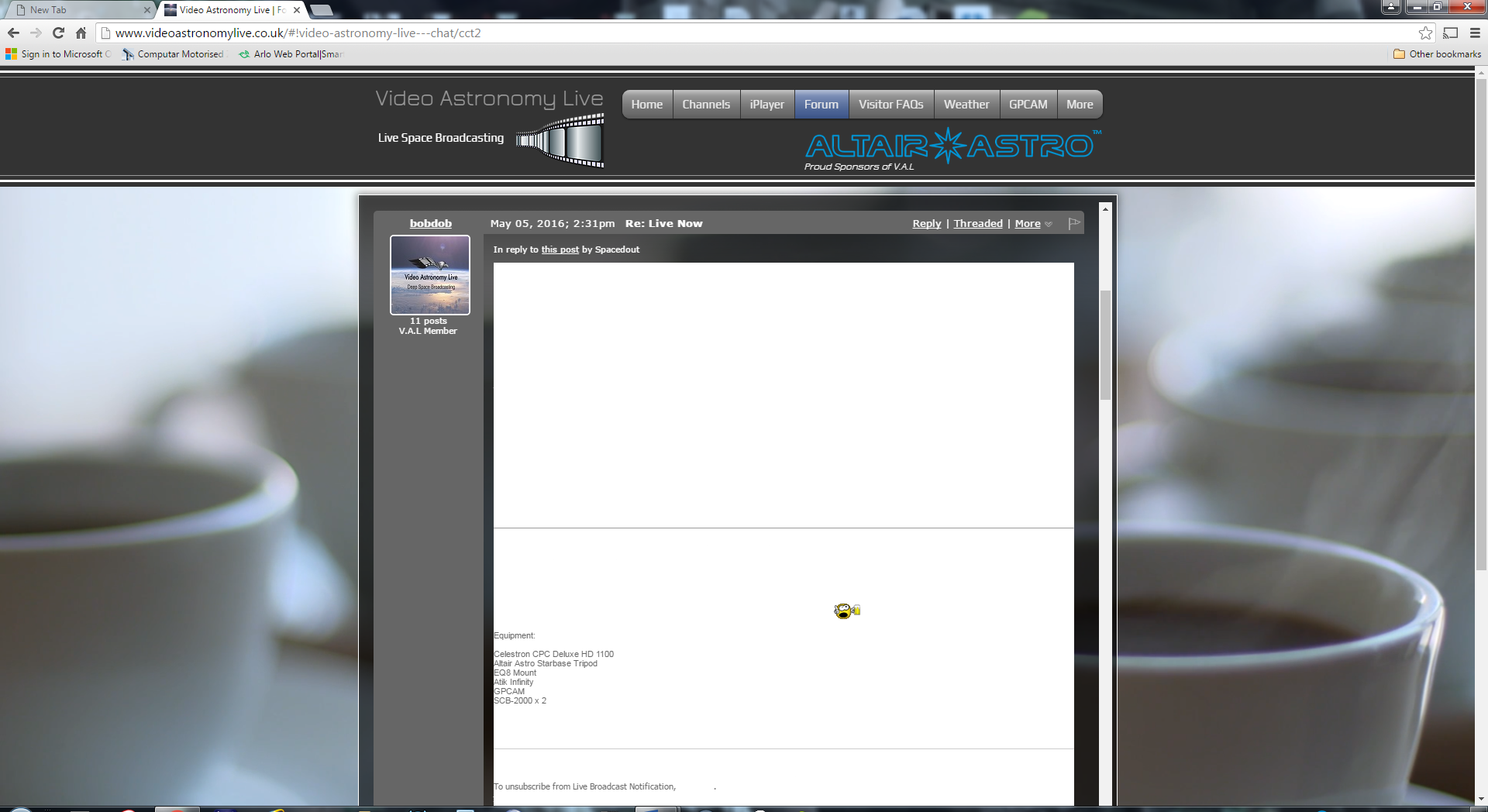Go to the Channels page
1488x812 pixels.
705,105
